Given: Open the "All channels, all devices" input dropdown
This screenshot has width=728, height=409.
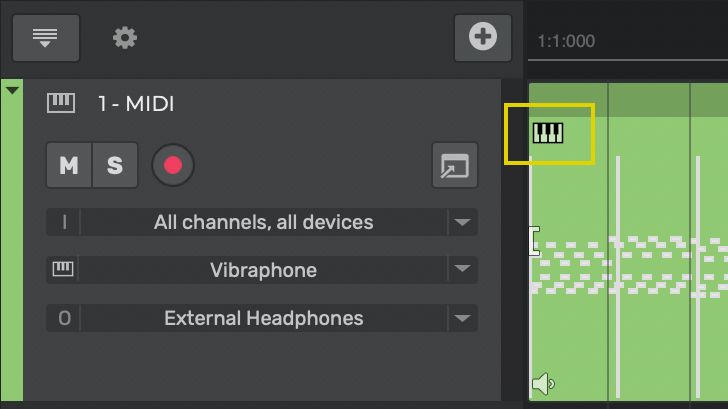Looking at the screenshot, I should [262, 222].
